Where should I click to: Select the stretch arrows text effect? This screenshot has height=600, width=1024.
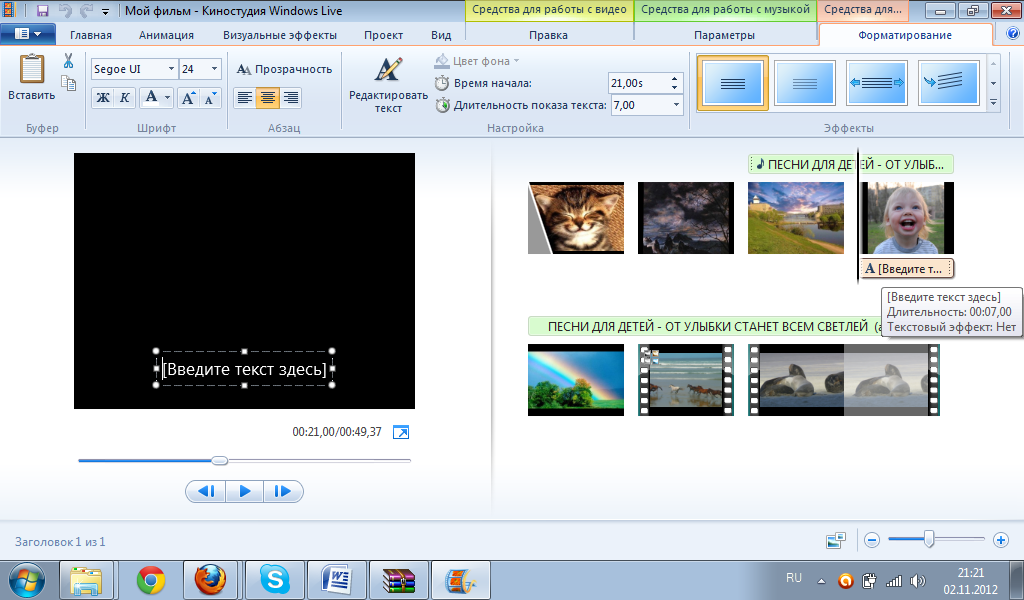coord(876,83)
